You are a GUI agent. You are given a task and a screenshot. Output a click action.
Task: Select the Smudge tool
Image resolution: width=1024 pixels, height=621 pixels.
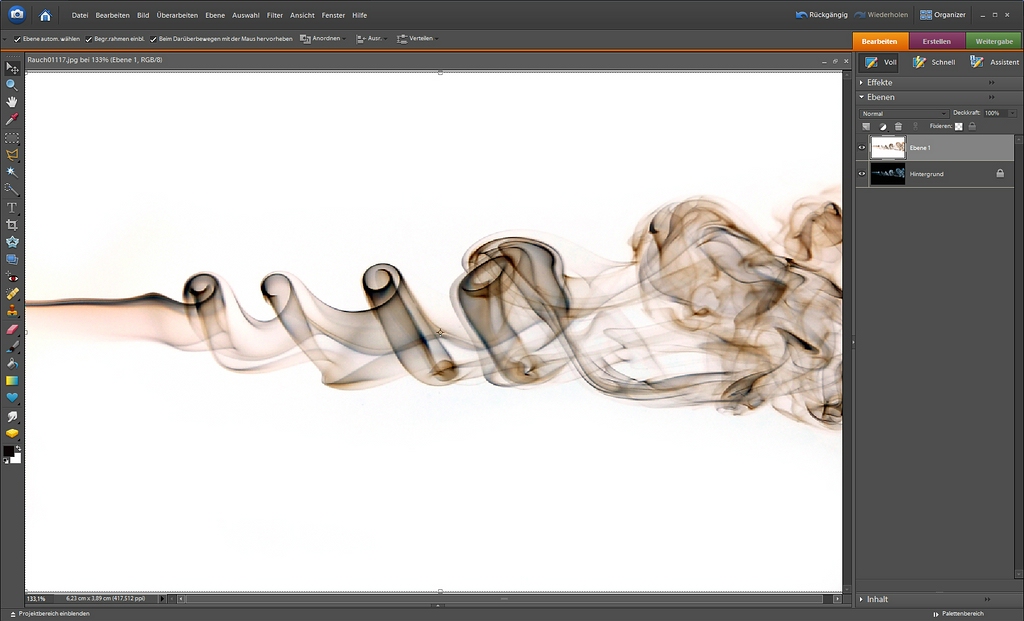[x=12, y=416]
